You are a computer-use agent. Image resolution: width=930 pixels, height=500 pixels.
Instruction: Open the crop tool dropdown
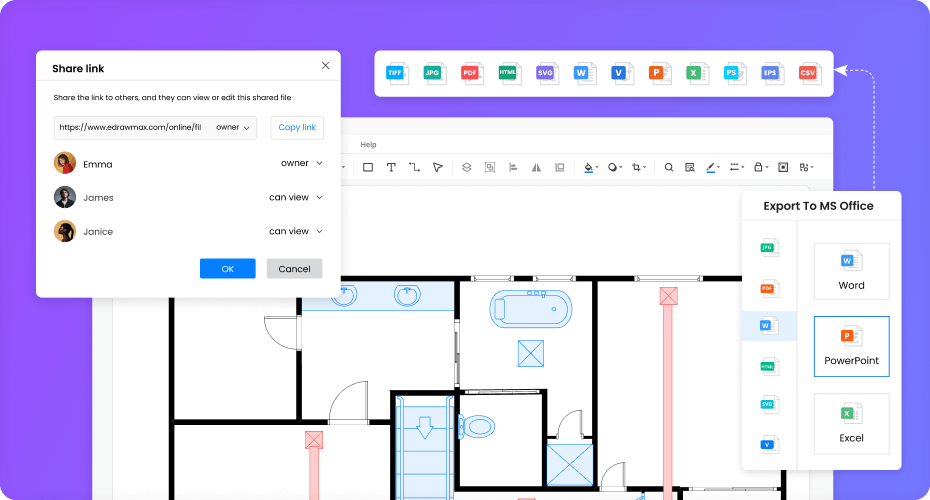pos(639,167)
